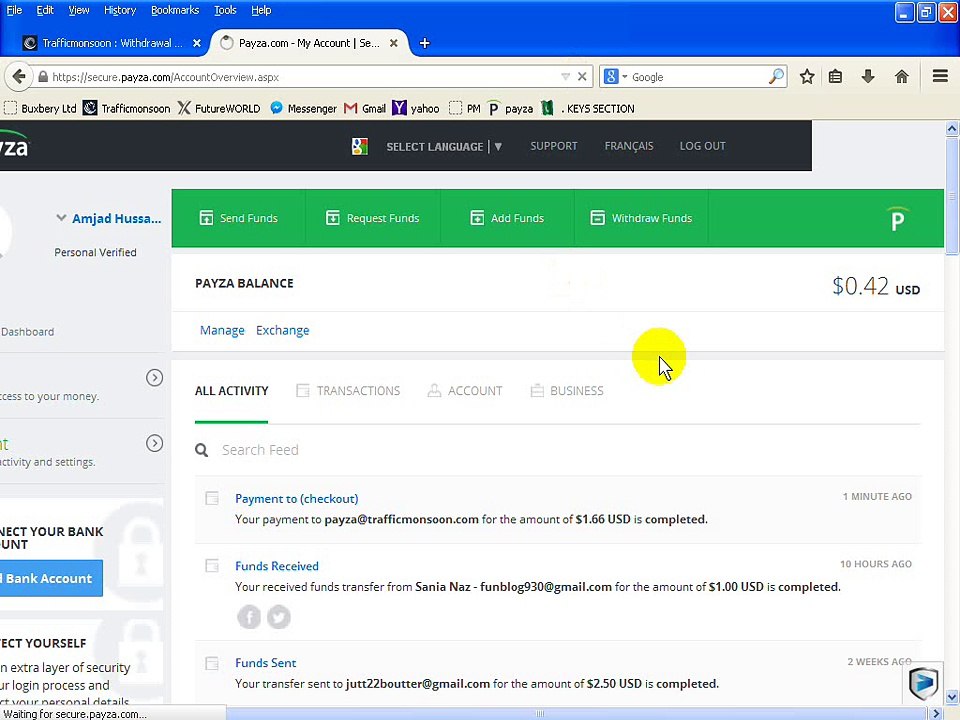The image size is (960, 720).
Task: Click the Search Feed magnifier icon
Action: (201, 451)
